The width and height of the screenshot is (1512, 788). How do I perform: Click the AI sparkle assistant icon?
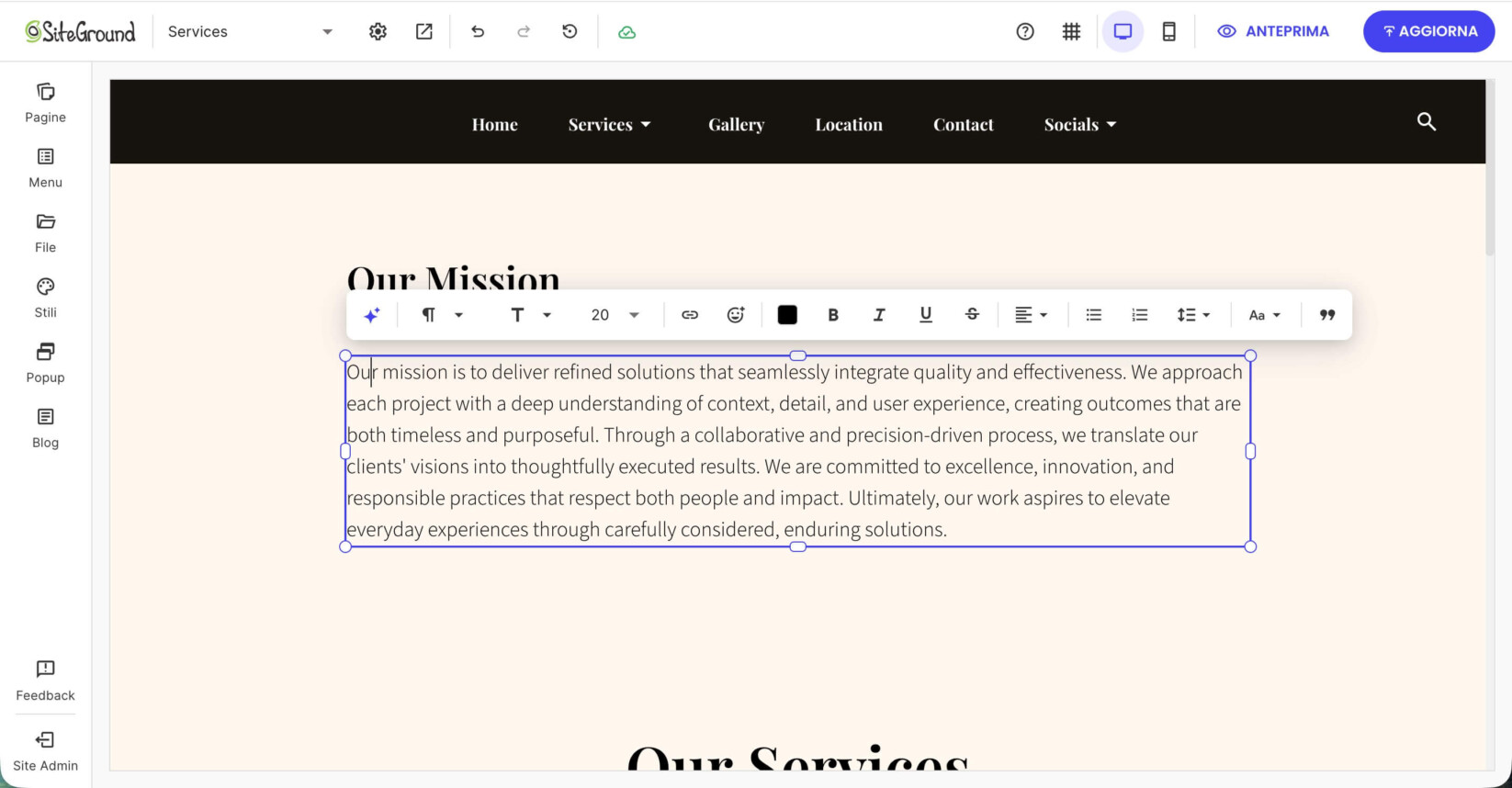click(x=372, y=315)
